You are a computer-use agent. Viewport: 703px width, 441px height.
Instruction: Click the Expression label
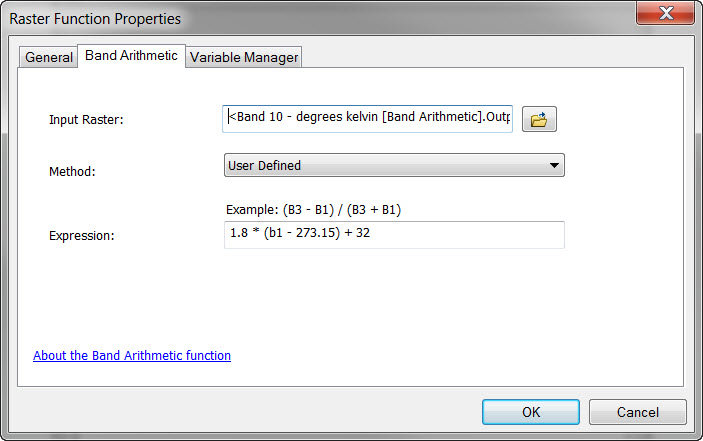pos(82,236)
